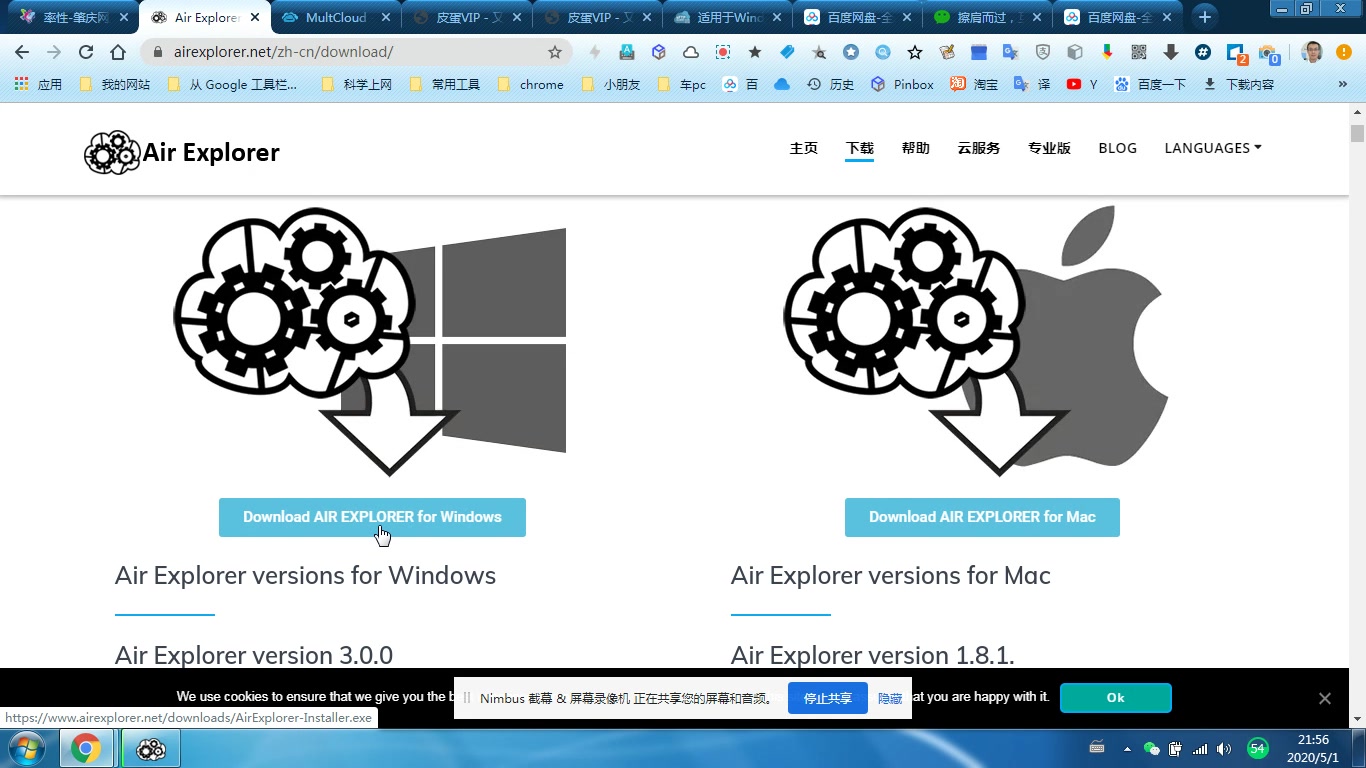Click the Chrome taskbar icon
Viewport: 1366px width, 768px height.
pos(86,748)
